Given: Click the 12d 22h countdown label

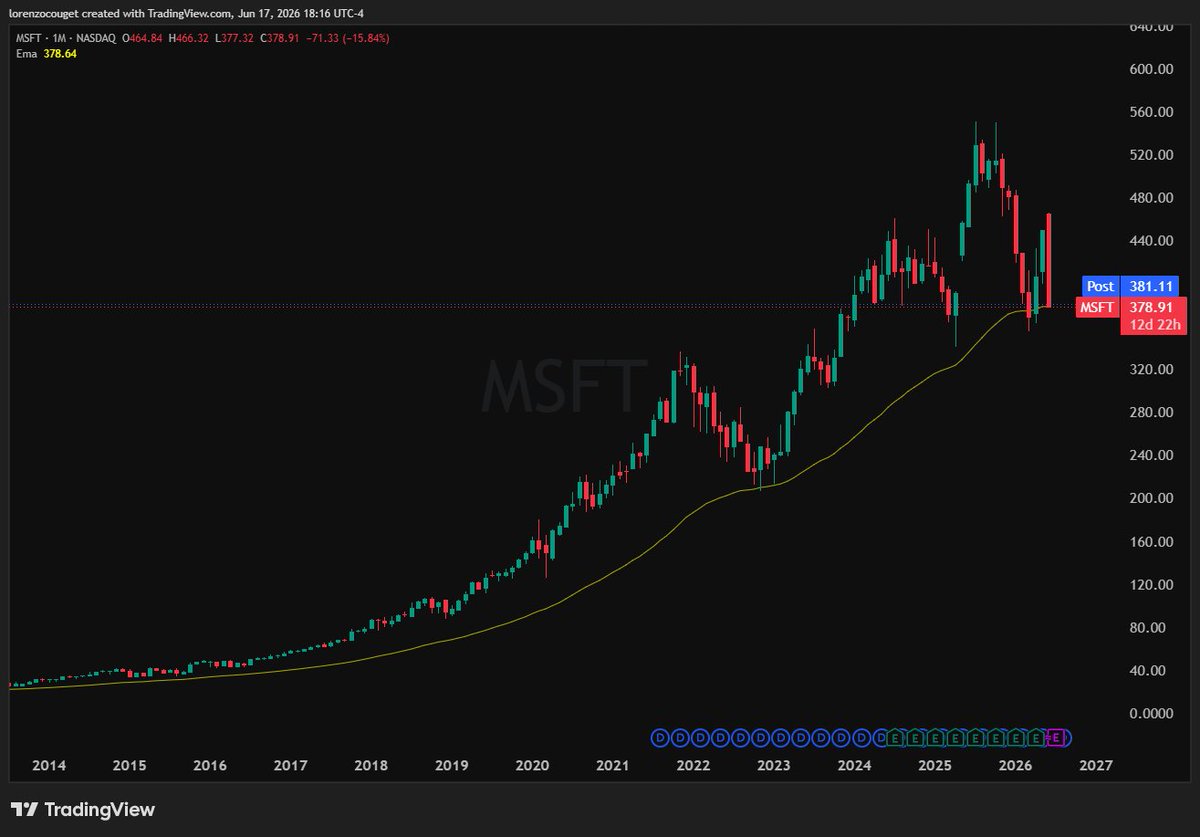Looking at the screenshot, I should click(1155, 326).
